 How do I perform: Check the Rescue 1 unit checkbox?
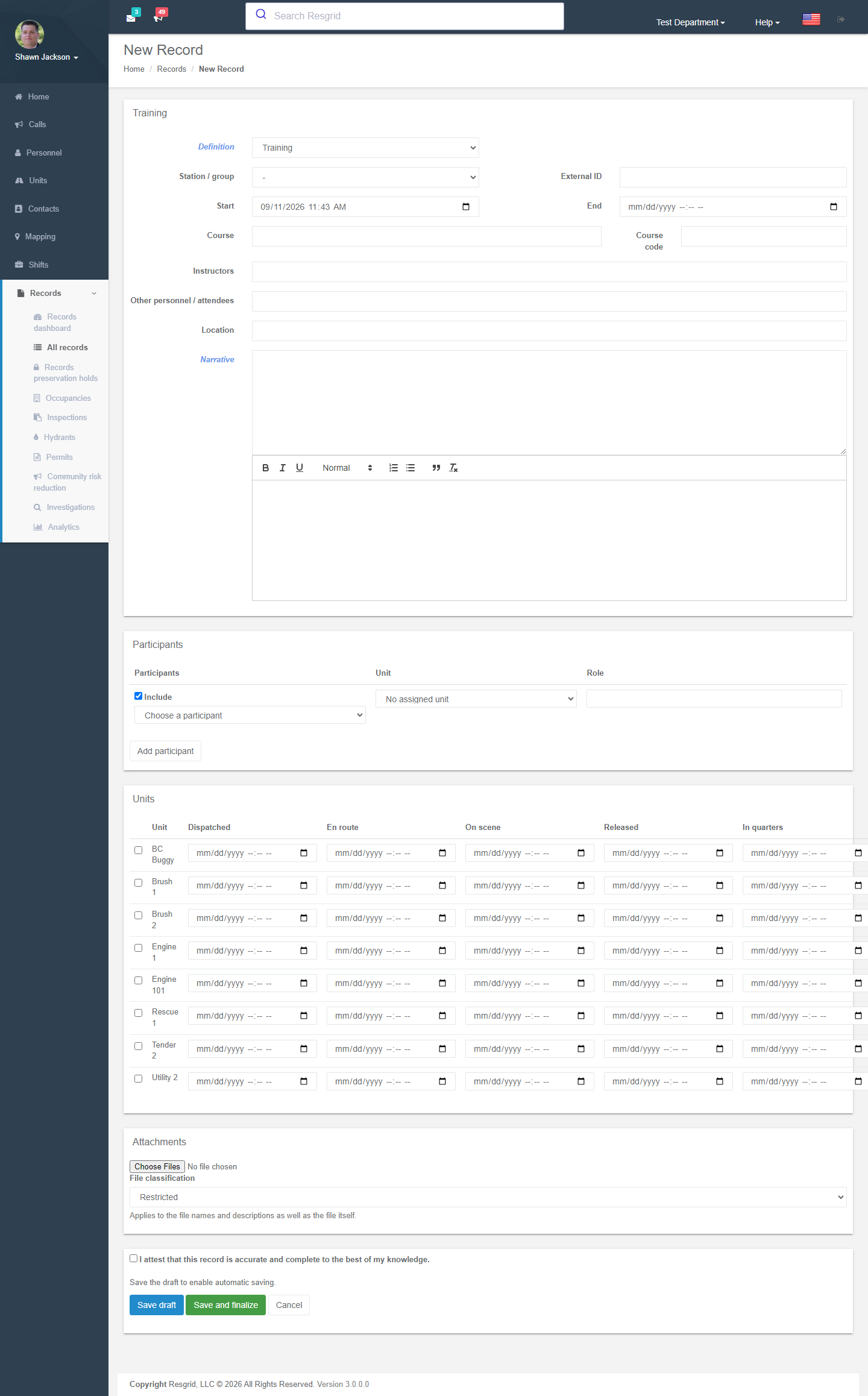tap(138, 1013)
